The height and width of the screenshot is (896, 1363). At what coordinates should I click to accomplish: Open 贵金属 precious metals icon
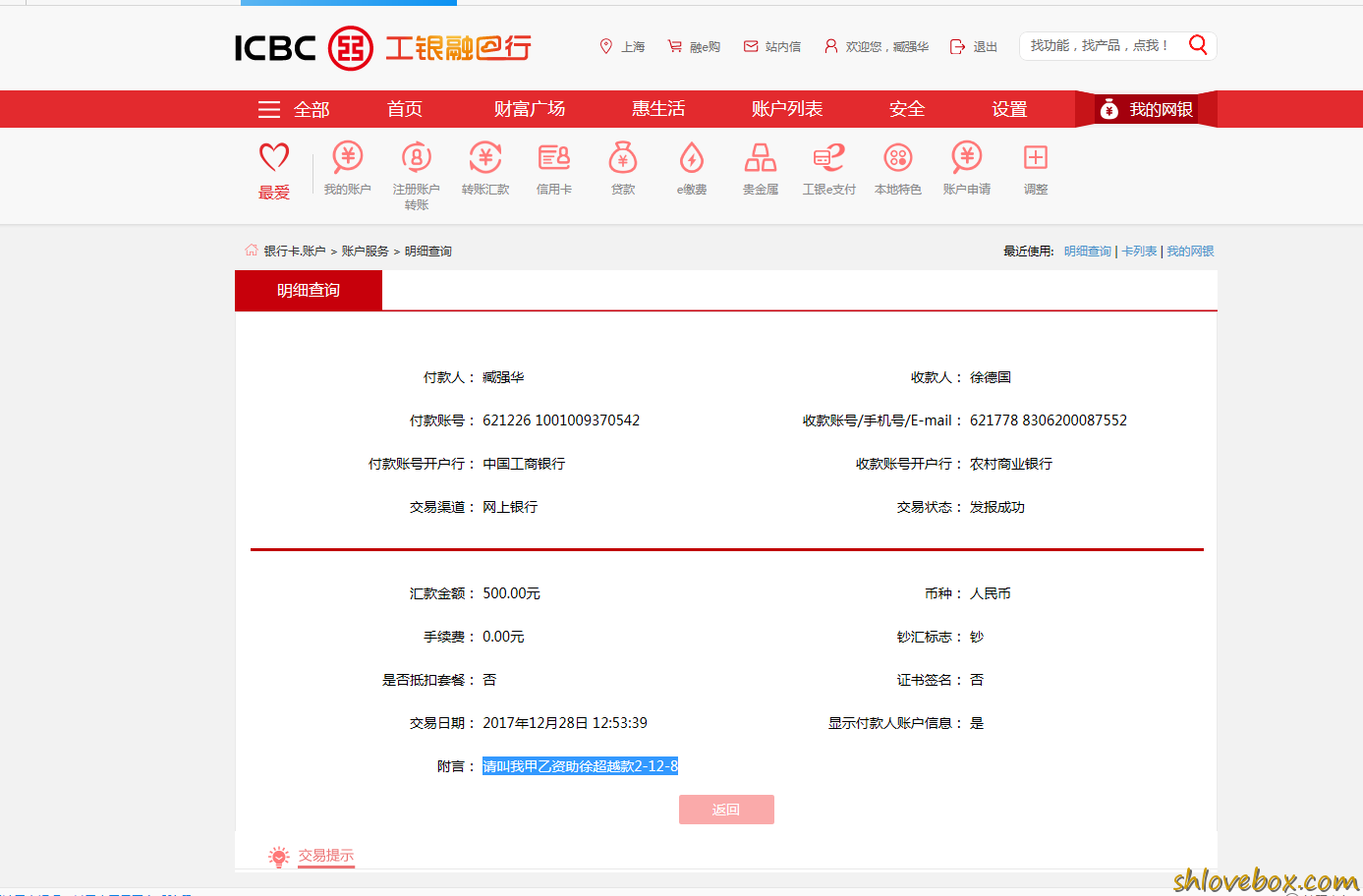point(761,157)
